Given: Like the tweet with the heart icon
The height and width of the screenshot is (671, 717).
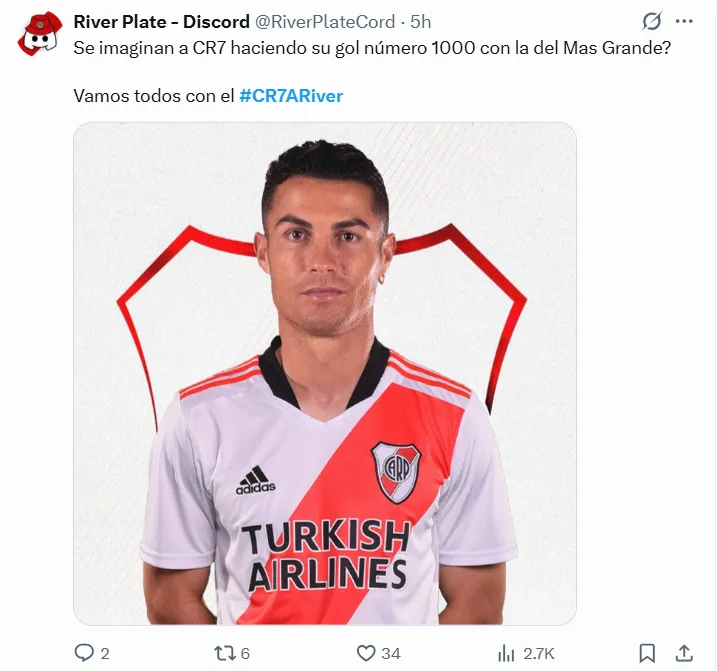Looking at the screenshot, I should click(x=366, y=653).
